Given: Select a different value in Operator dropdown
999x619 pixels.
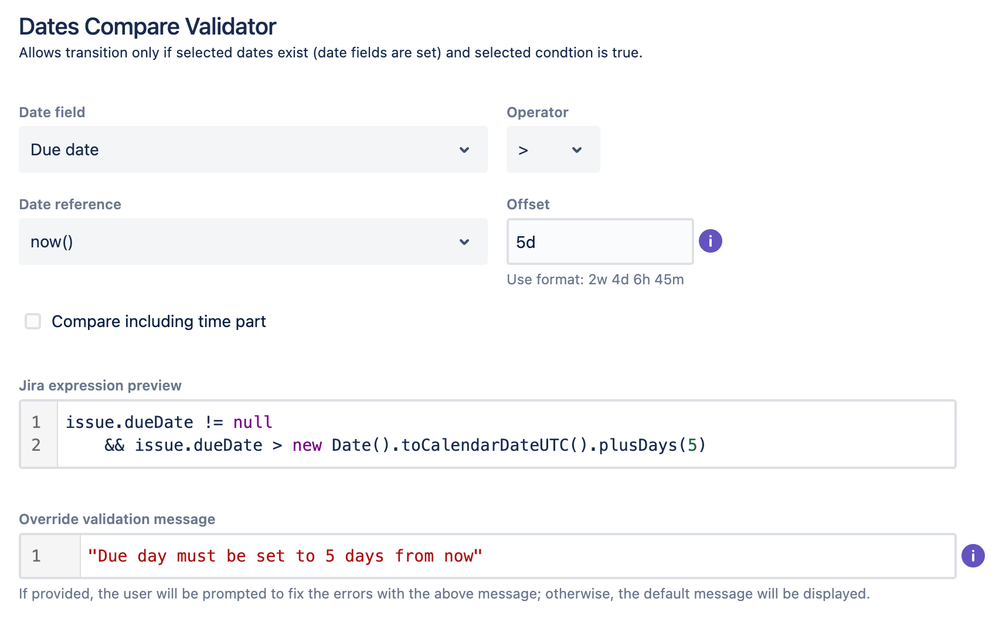Looking at the screenshot, I should pyautogui.click(x=553, y=149).
